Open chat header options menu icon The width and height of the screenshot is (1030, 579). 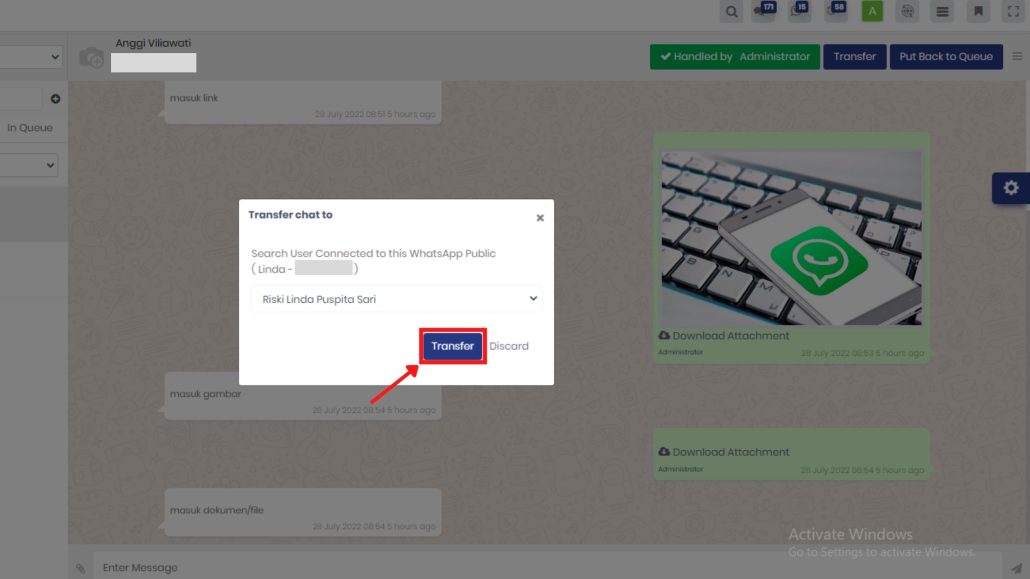[x=1017, y=57]
